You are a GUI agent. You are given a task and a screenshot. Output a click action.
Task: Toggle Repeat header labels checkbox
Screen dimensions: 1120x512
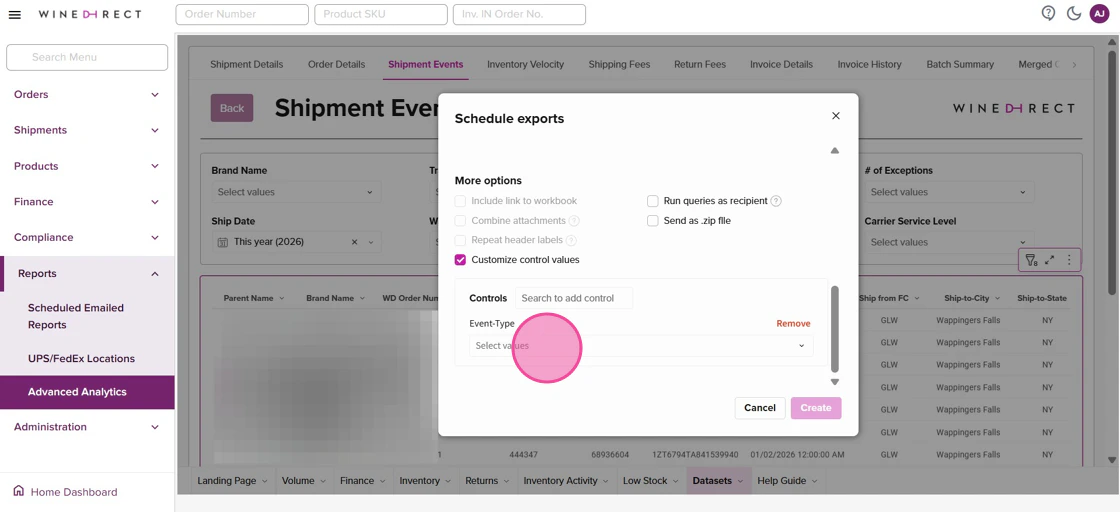[x=461, y=241]
